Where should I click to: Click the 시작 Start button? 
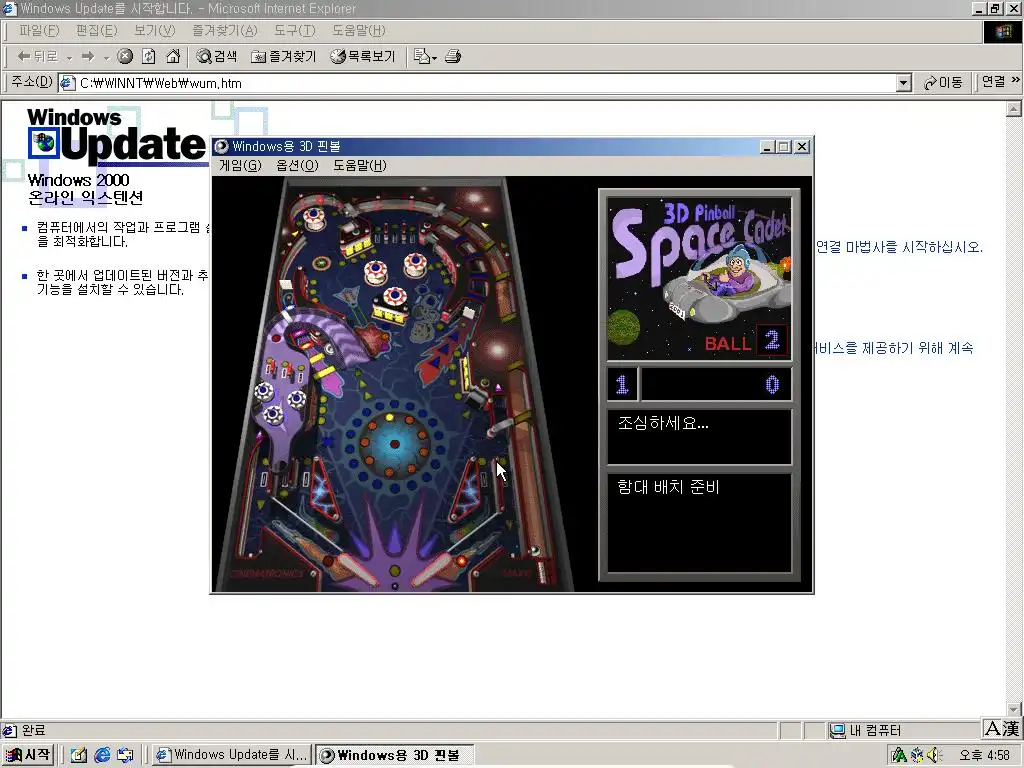coord(27,755)
